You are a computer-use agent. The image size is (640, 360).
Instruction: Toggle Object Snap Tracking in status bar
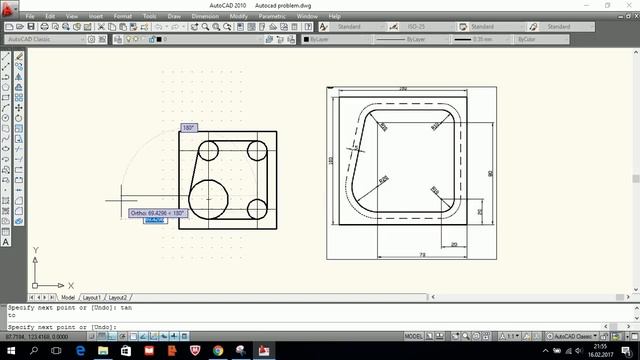coord(143,336)
